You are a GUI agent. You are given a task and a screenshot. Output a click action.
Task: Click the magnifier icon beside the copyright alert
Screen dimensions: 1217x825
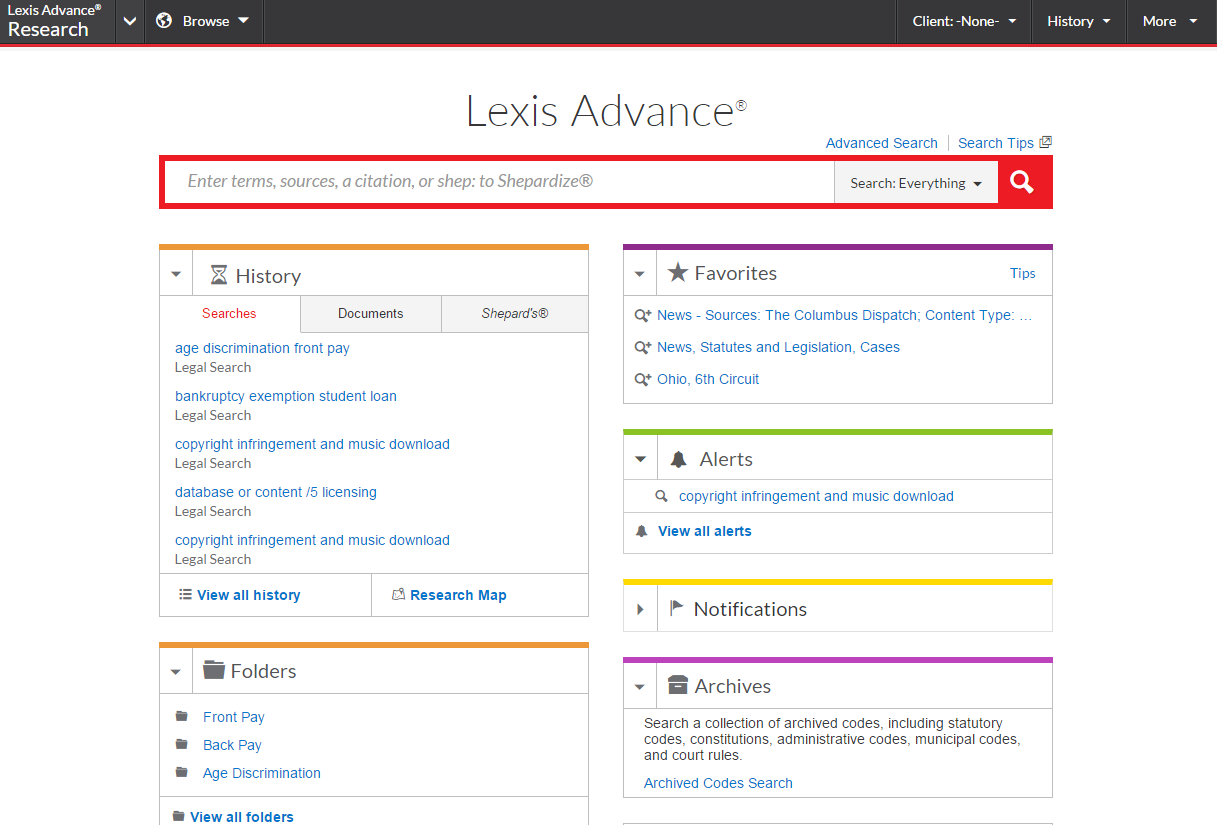click(x=661, y=496)
